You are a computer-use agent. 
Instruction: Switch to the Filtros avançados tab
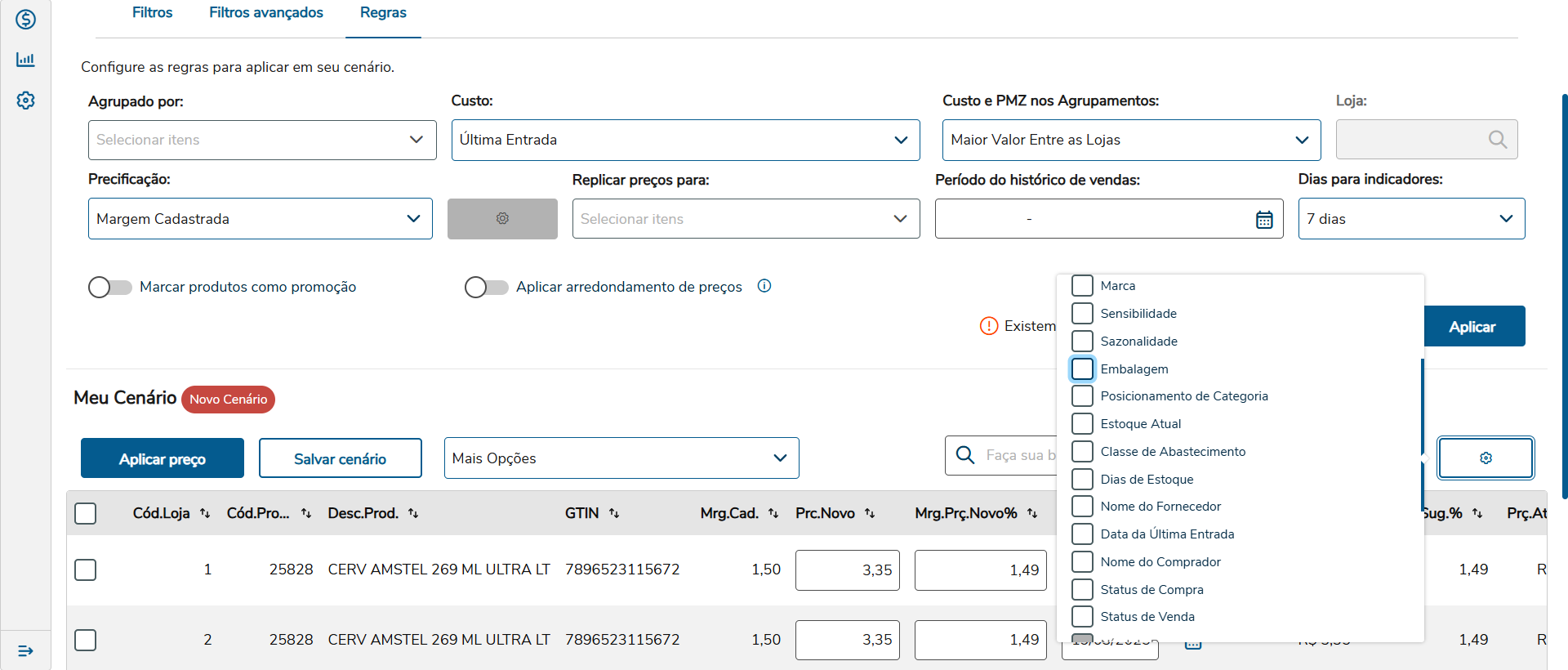pyautogui.click(x=266, y=13)
